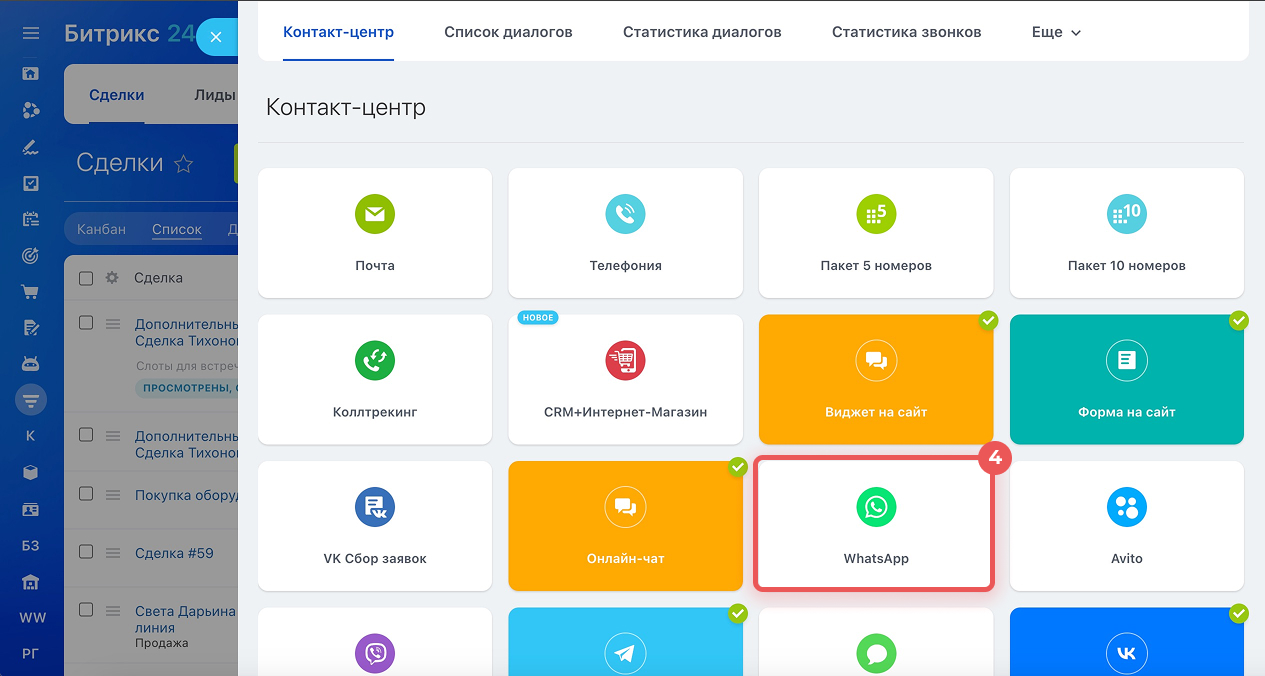The width and height of the screenshot is (1265, 676).
Task: Mark the Сделки page as favorite with the star
Action: coord(184,164)
